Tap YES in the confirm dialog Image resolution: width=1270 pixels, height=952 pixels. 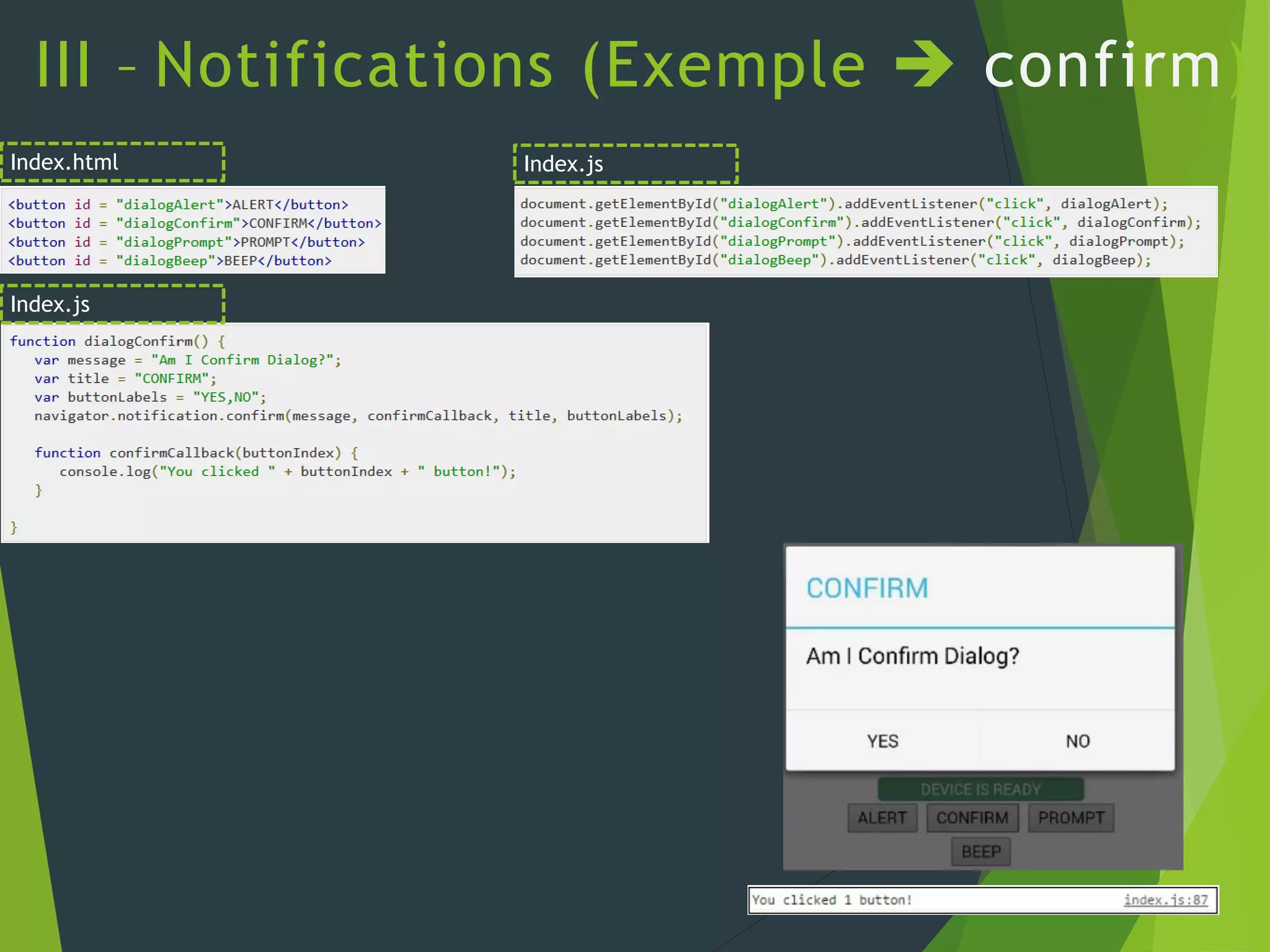[882, 741]
